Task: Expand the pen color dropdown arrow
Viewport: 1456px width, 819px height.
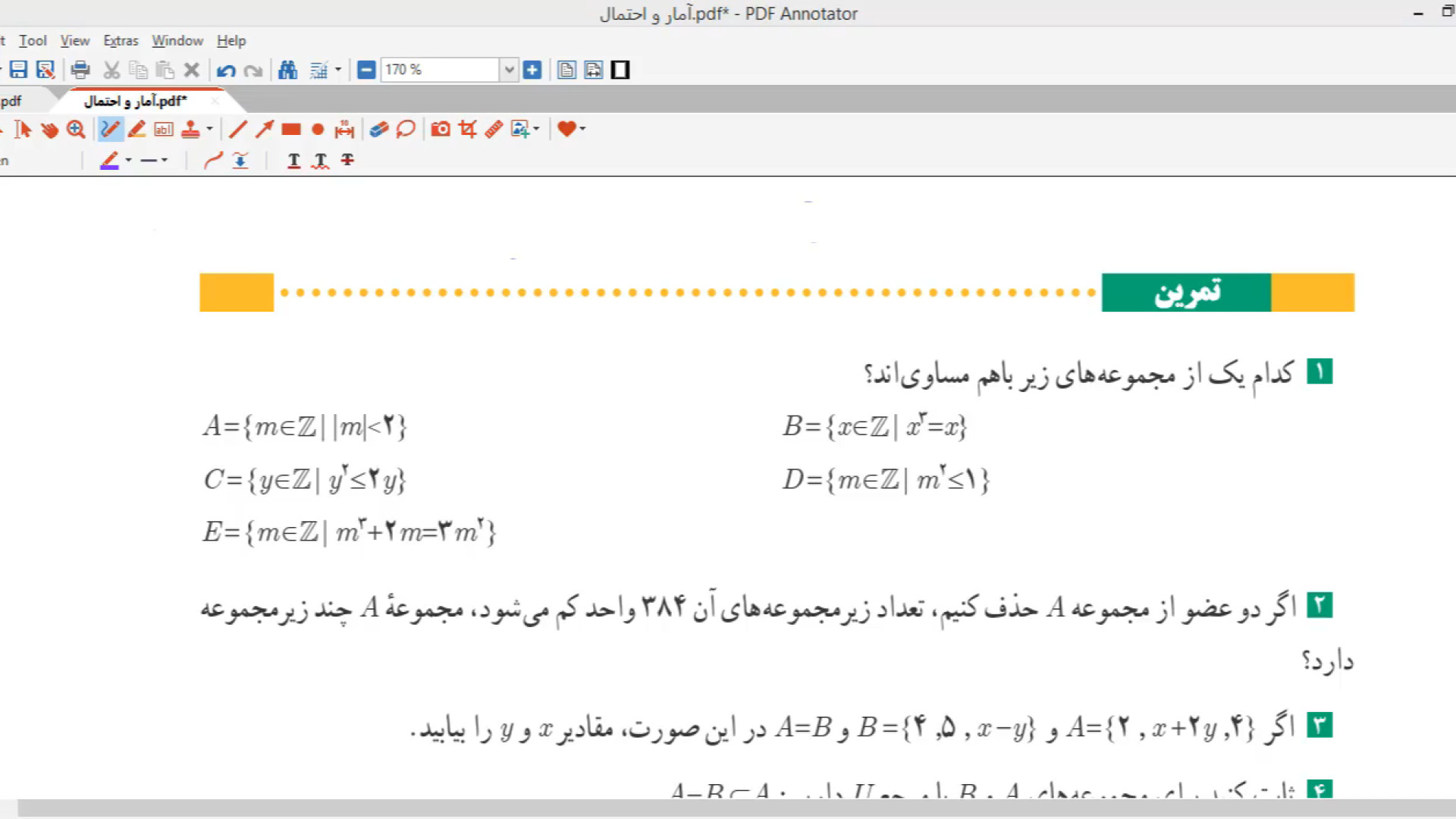Action: [x=128, y=161]
